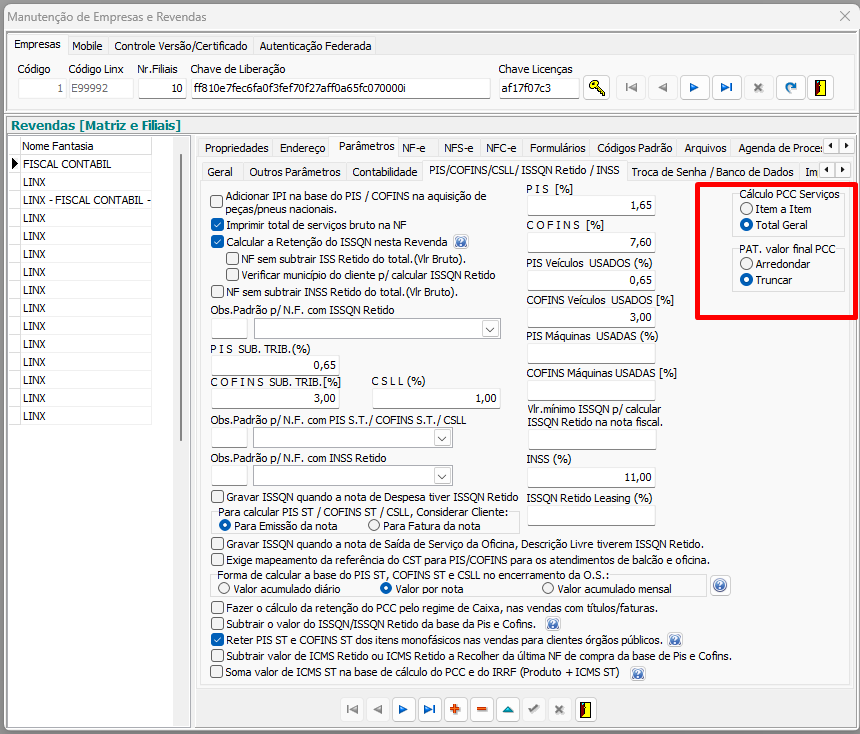The width and height of the screenshot is (860, 734).
Task: Click cancel X in bottom navigator
Action: (559, 709)
